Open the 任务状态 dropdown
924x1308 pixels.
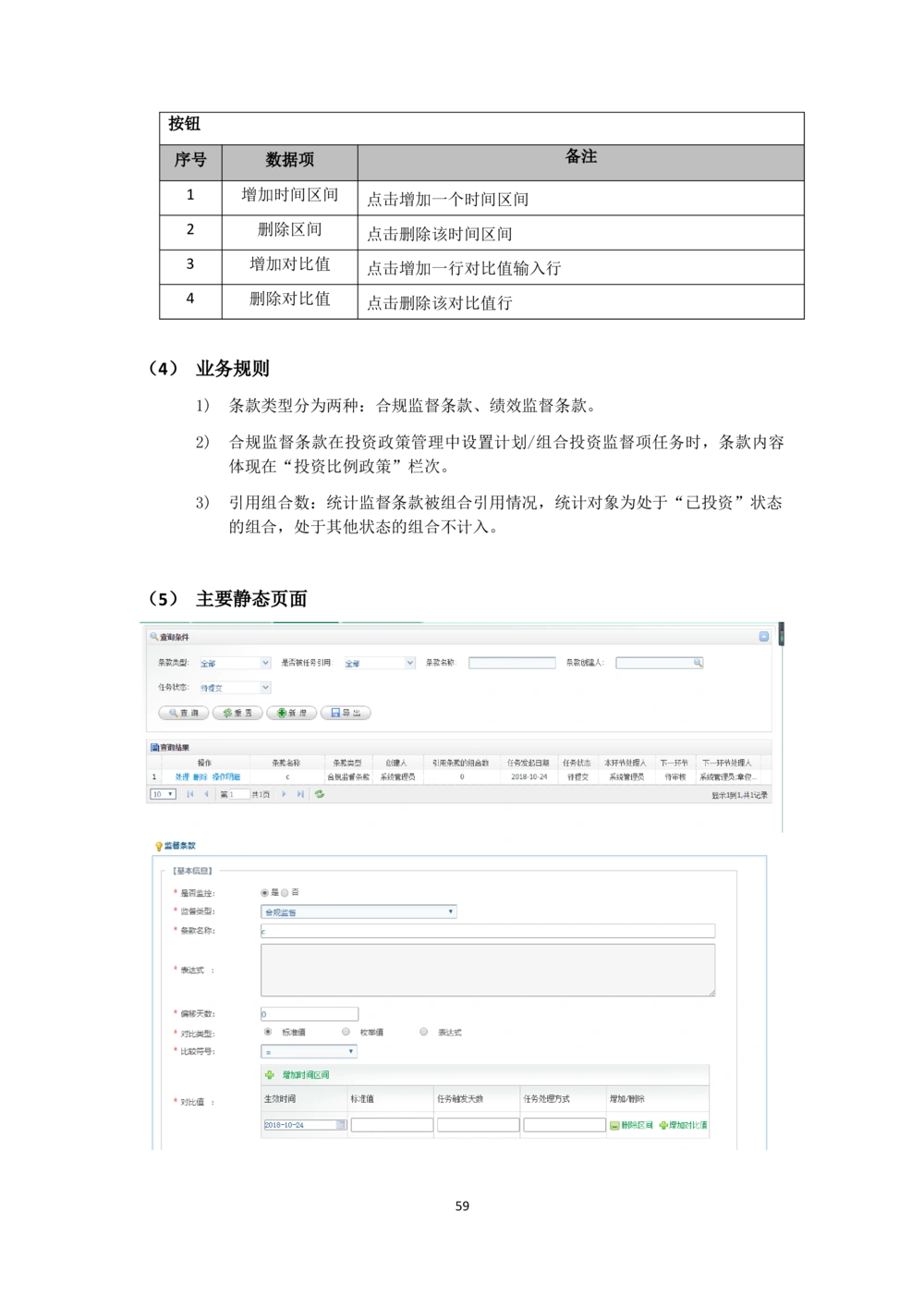[265, 688]
